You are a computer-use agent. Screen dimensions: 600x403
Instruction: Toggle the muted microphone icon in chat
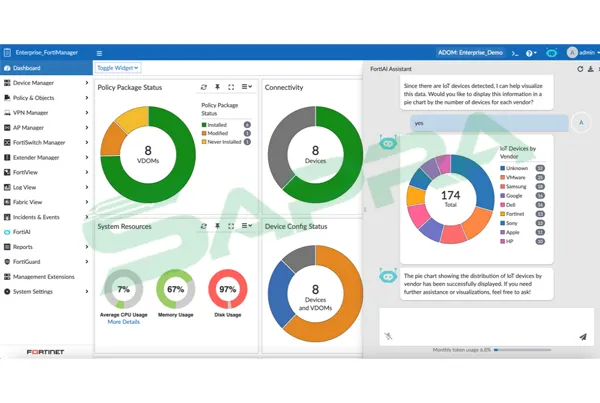point(388,336)
